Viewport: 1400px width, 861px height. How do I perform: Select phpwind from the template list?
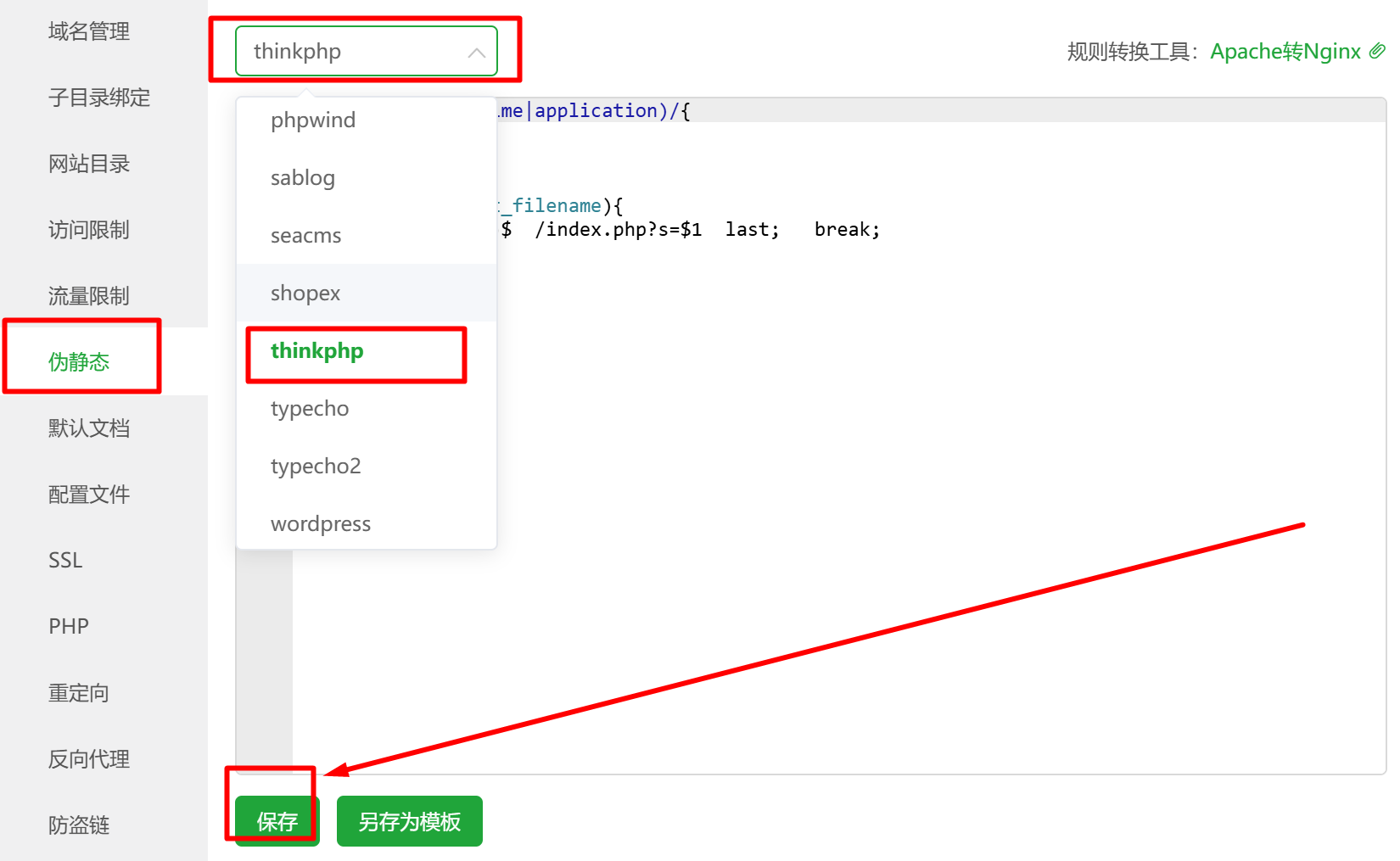coord(313,120)
